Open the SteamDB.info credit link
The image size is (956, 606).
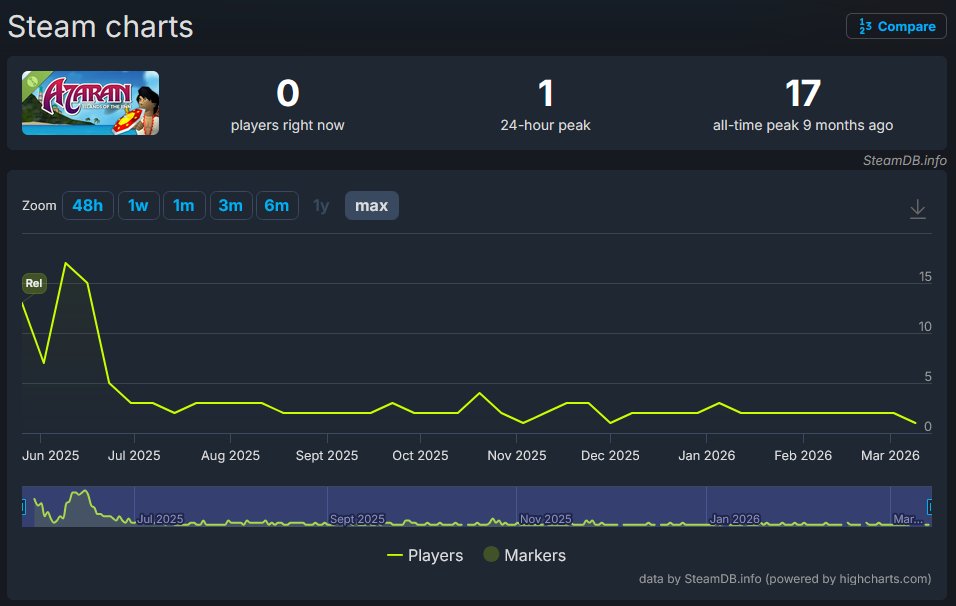904,160
